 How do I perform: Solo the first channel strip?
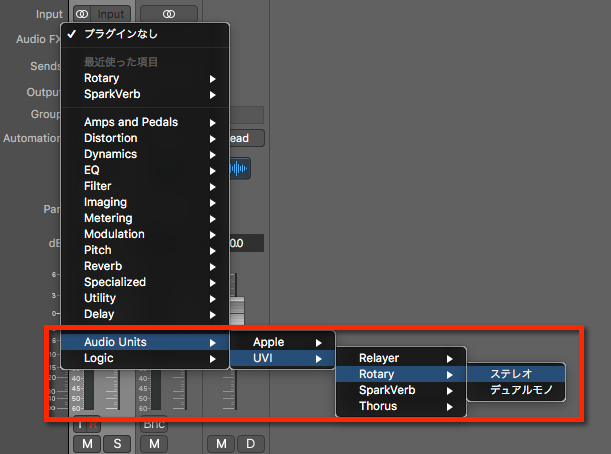(117, 444)
